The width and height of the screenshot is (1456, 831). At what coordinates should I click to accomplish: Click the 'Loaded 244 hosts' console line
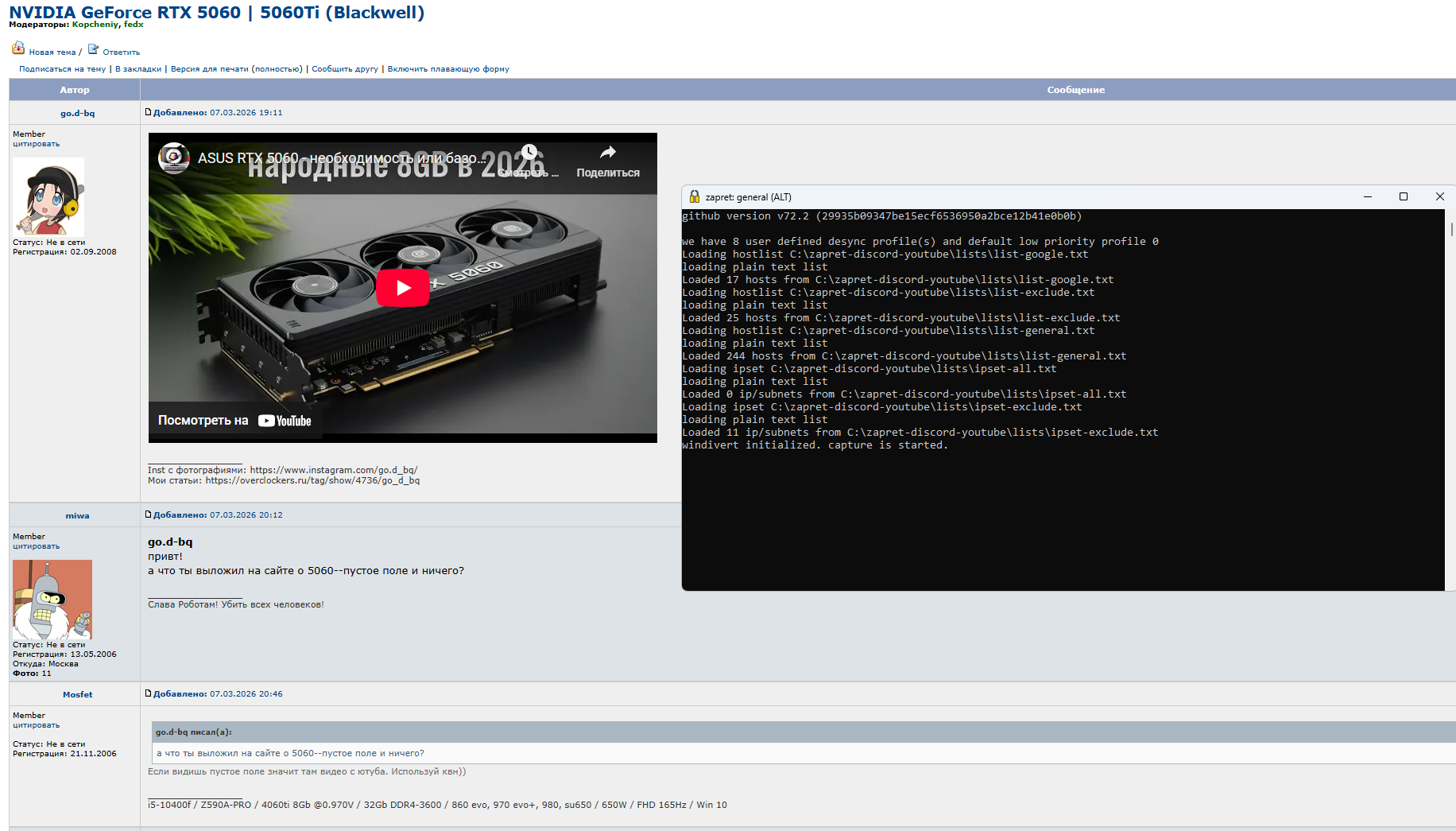(904, 356)
